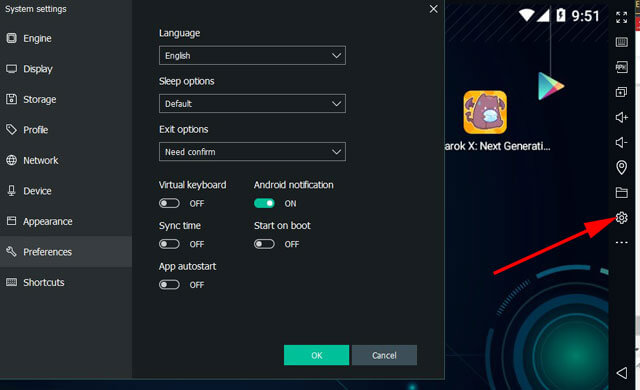Open the Shortcuts settings section
Viewport: 640px width, 390px height.
click(x=65, y=282)
